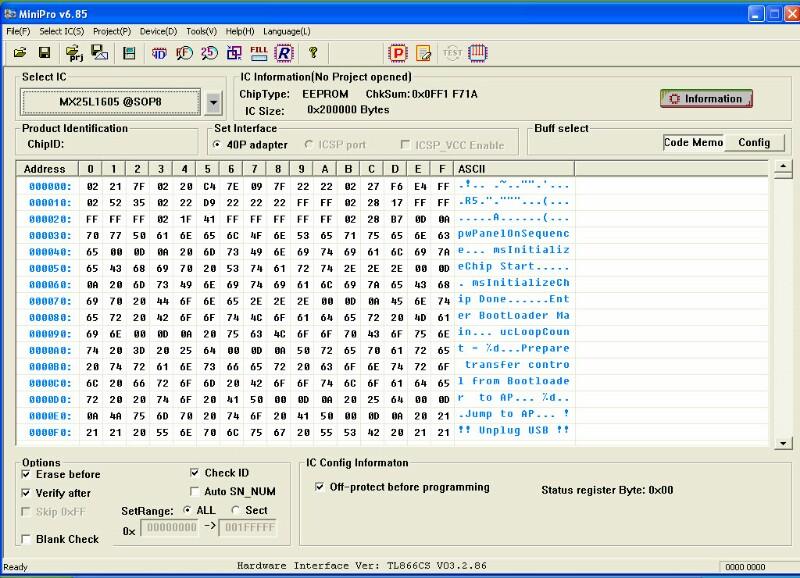Click the ChkSum value 0x0FF1 F71A
Screen dimensions: 800x578
pos(444,94)
